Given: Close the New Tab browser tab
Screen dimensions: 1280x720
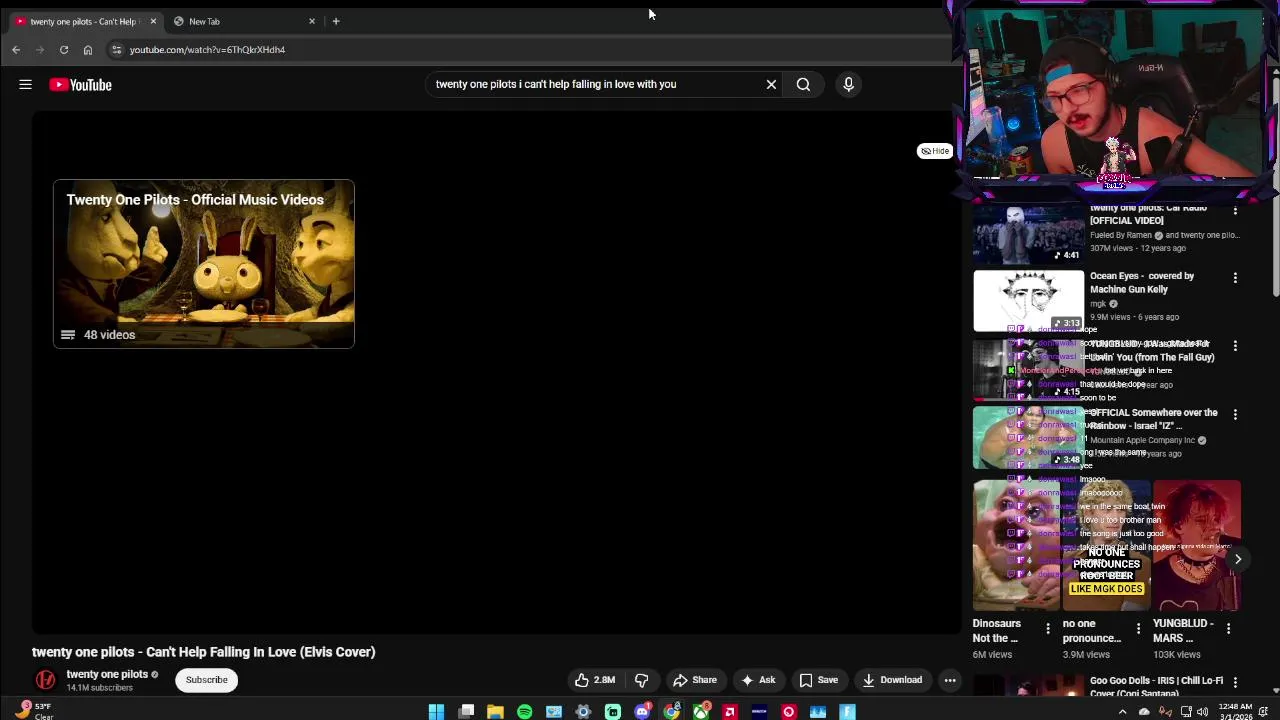Looking at the screenshot, I should [312, 21].
